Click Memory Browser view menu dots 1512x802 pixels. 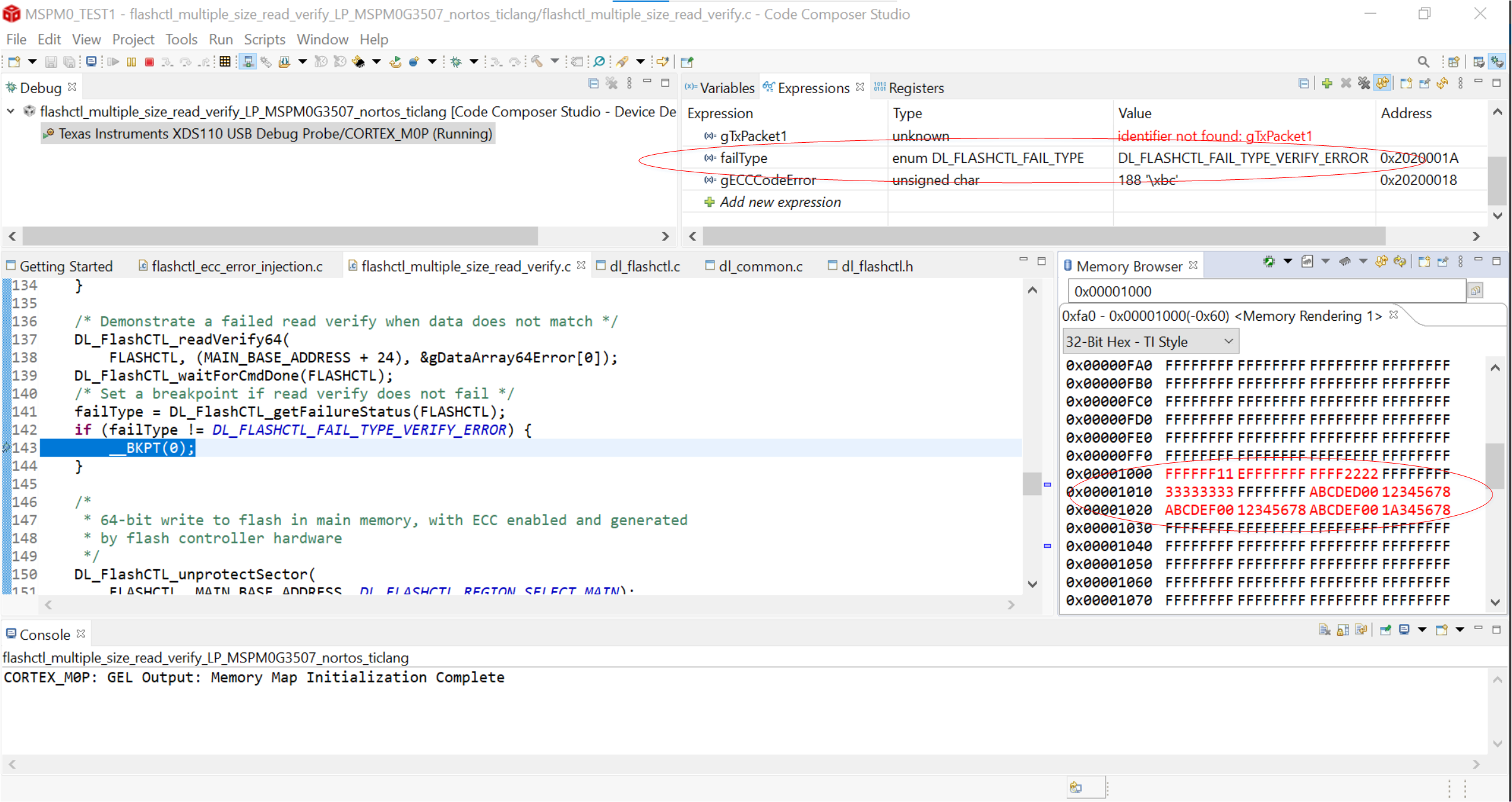pos(1460,262)
